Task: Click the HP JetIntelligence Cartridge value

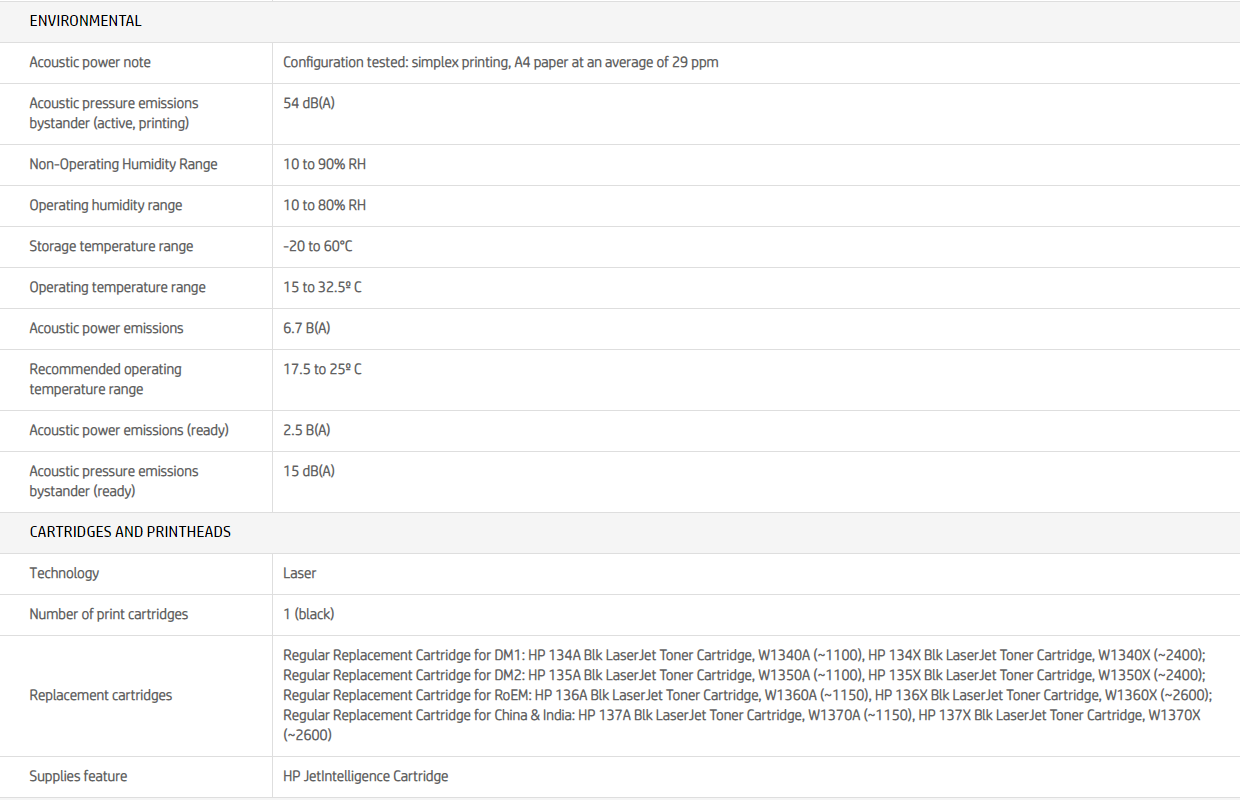Action: pyautogui.click(x=365, y=776)
